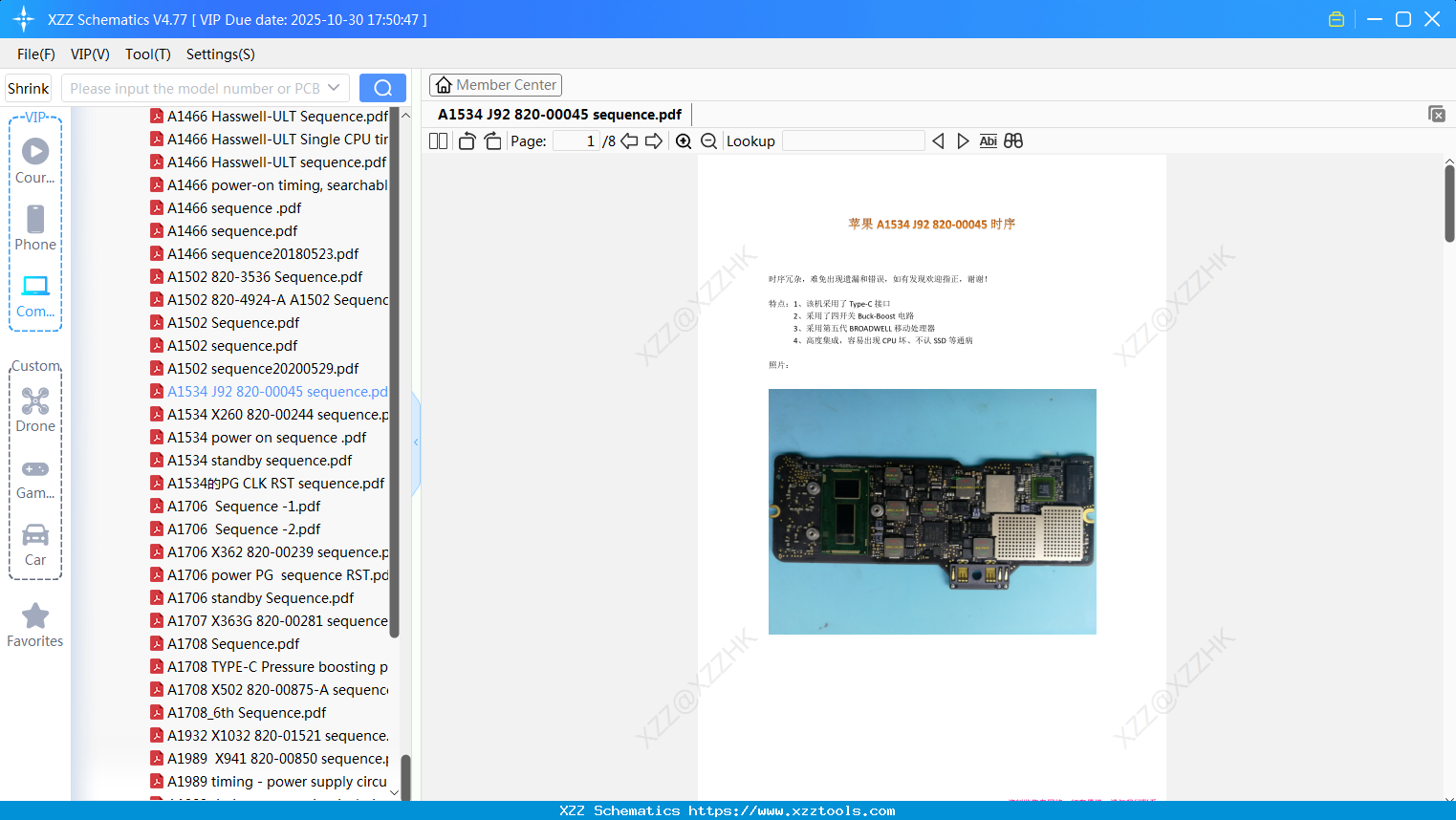Screen dimensions: 1456x820
Task: Open the File(F) menu
Action: [x=36, y=54]
